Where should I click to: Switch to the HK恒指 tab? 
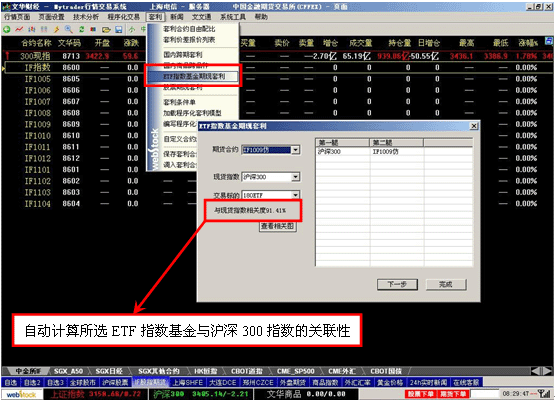pyautogui.click(x=206, y=371)
